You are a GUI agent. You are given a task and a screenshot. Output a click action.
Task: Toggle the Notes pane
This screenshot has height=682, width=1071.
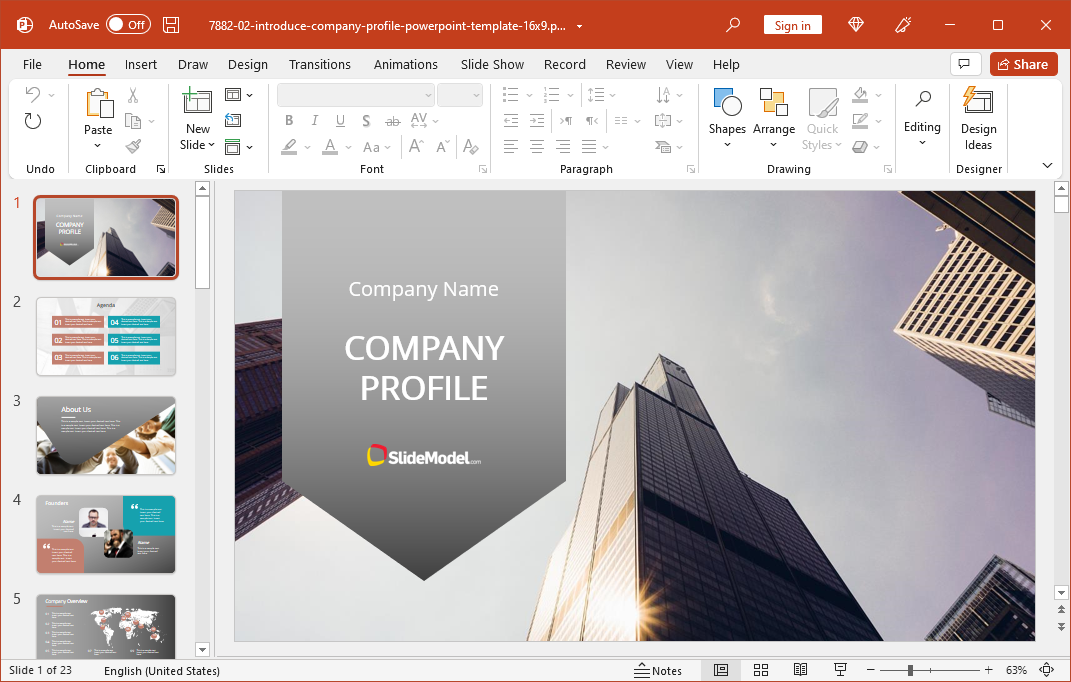(658, 670)
